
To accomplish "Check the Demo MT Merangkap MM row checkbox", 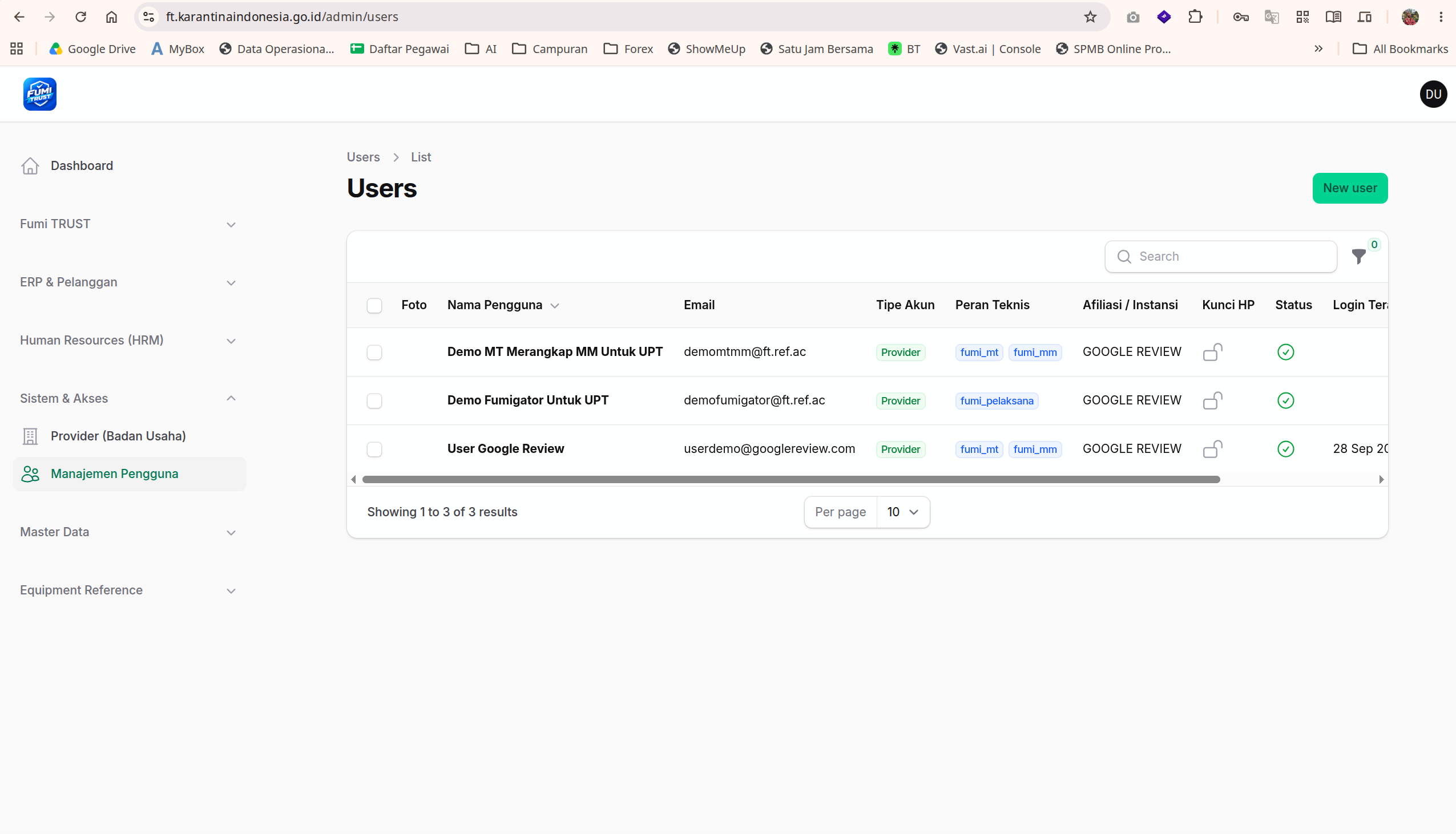I will [374, 353].
